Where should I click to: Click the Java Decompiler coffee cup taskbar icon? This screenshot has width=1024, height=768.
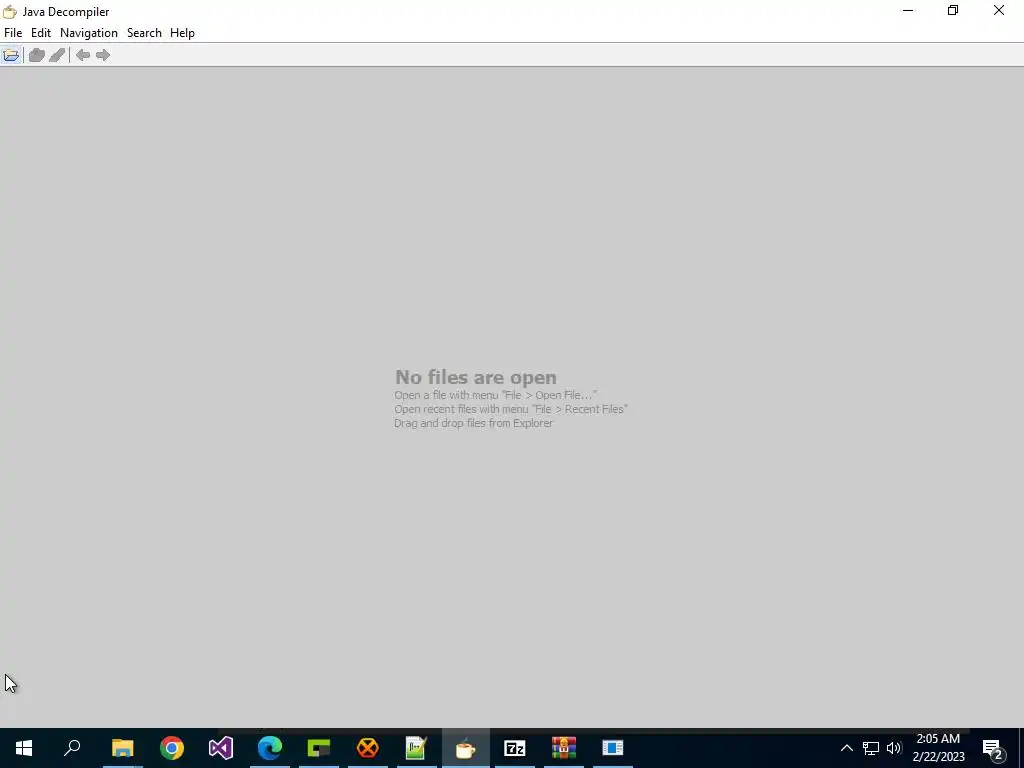pyautogui.click(x=466, y=748)
